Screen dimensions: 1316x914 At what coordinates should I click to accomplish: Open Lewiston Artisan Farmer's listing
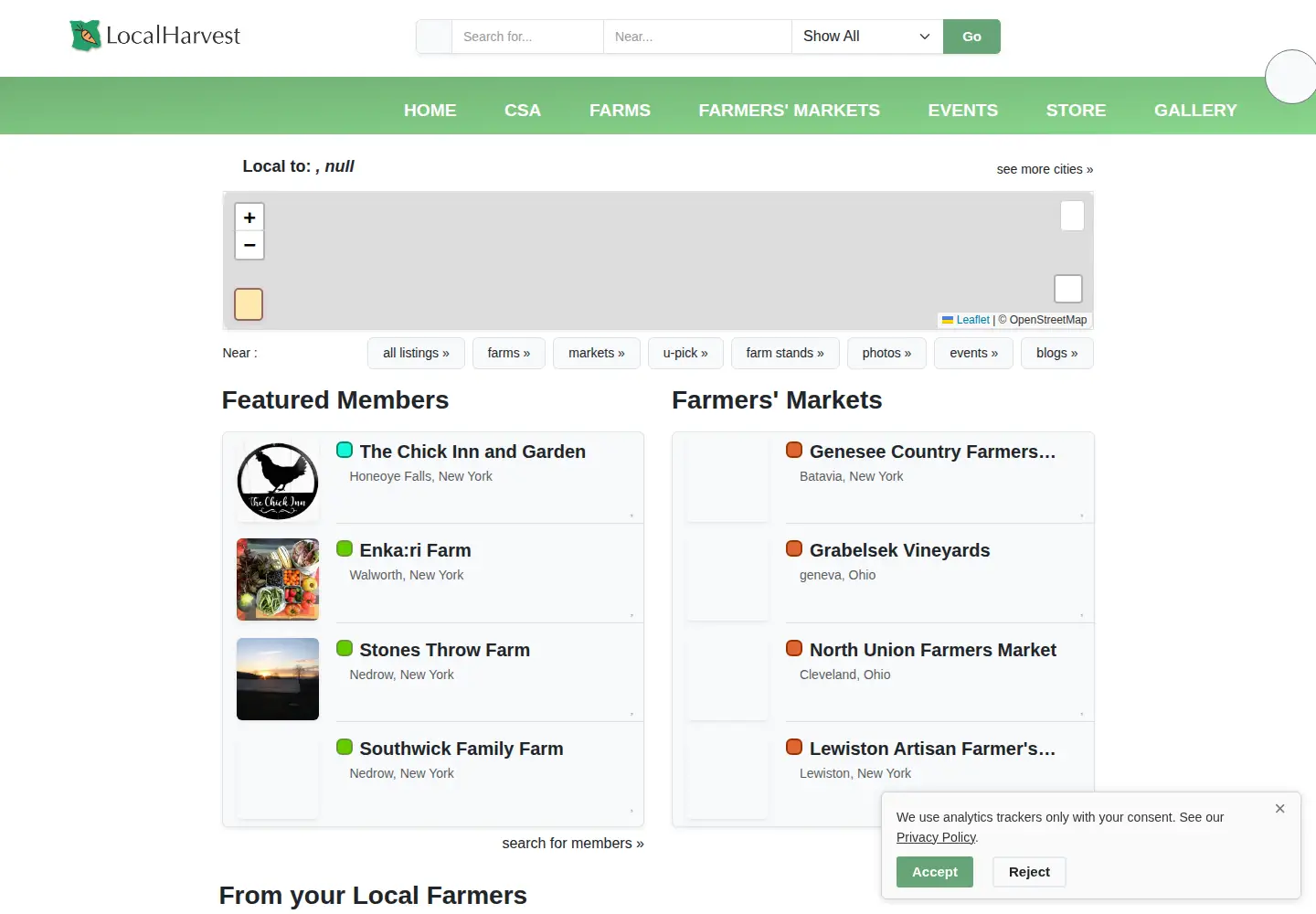click(x=932, y=749)
